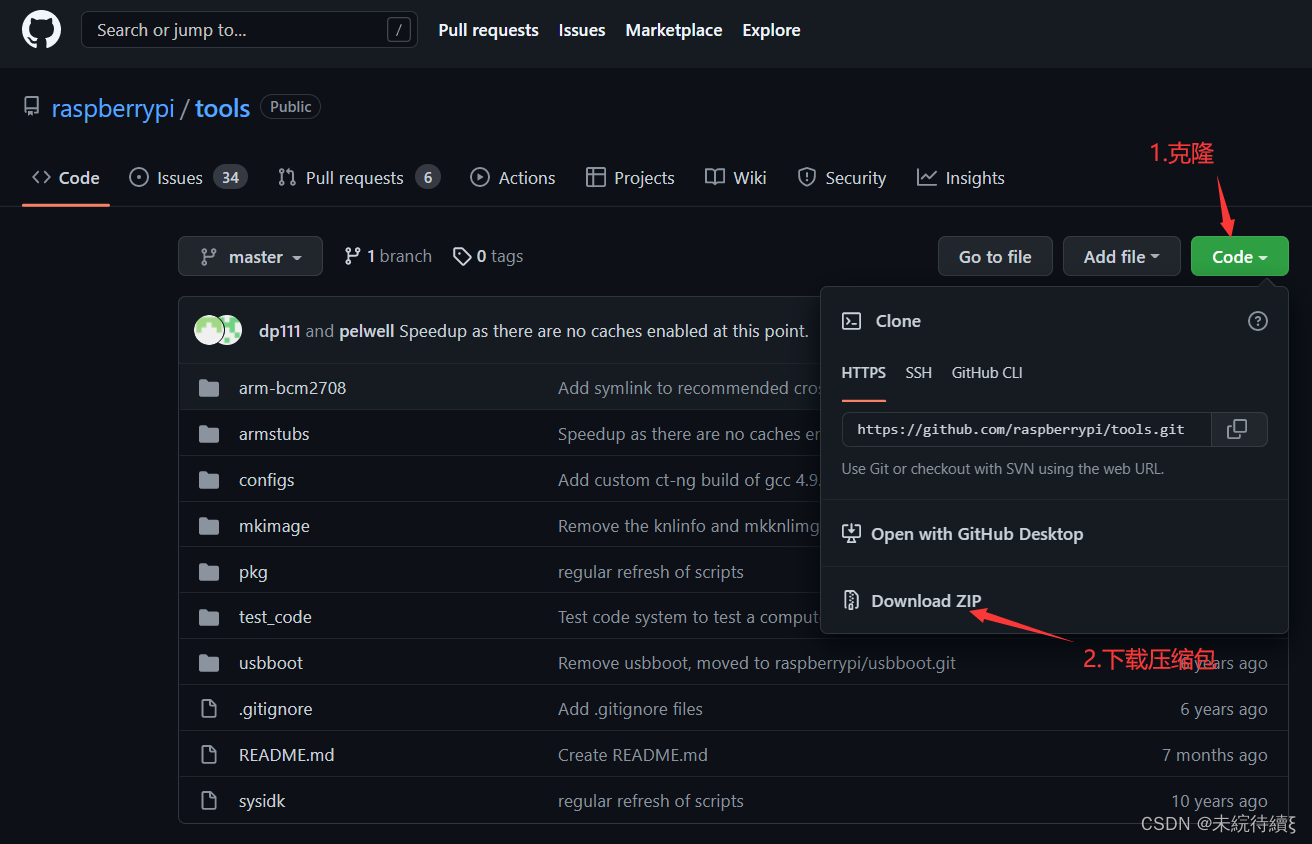Expand the Add file dropdown
1312x844 pixels.
point(1122,257)
